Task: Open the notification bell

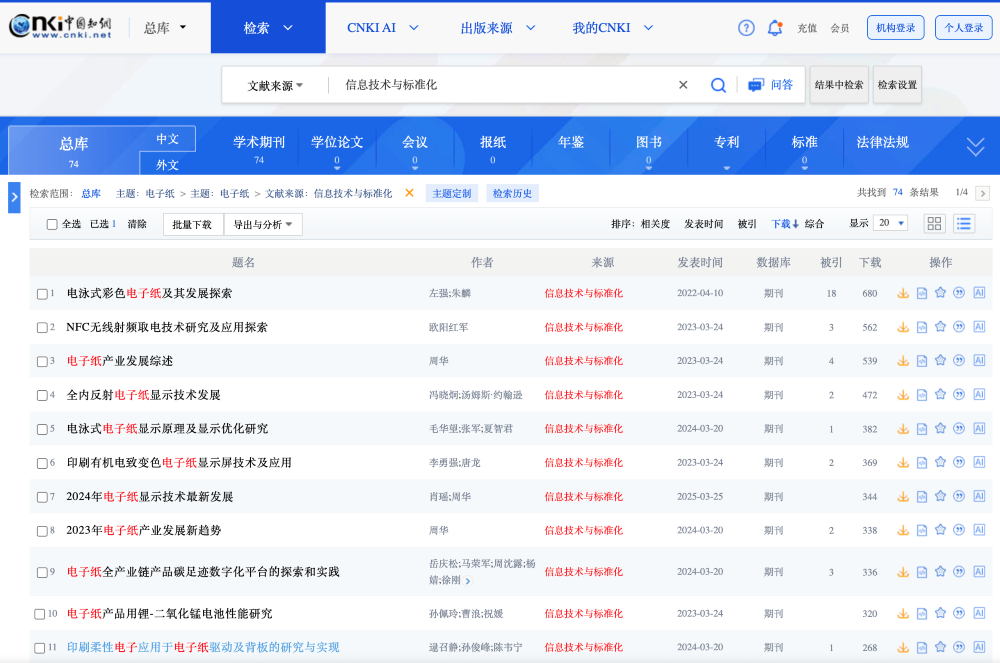Action: (x=774, y=28)
